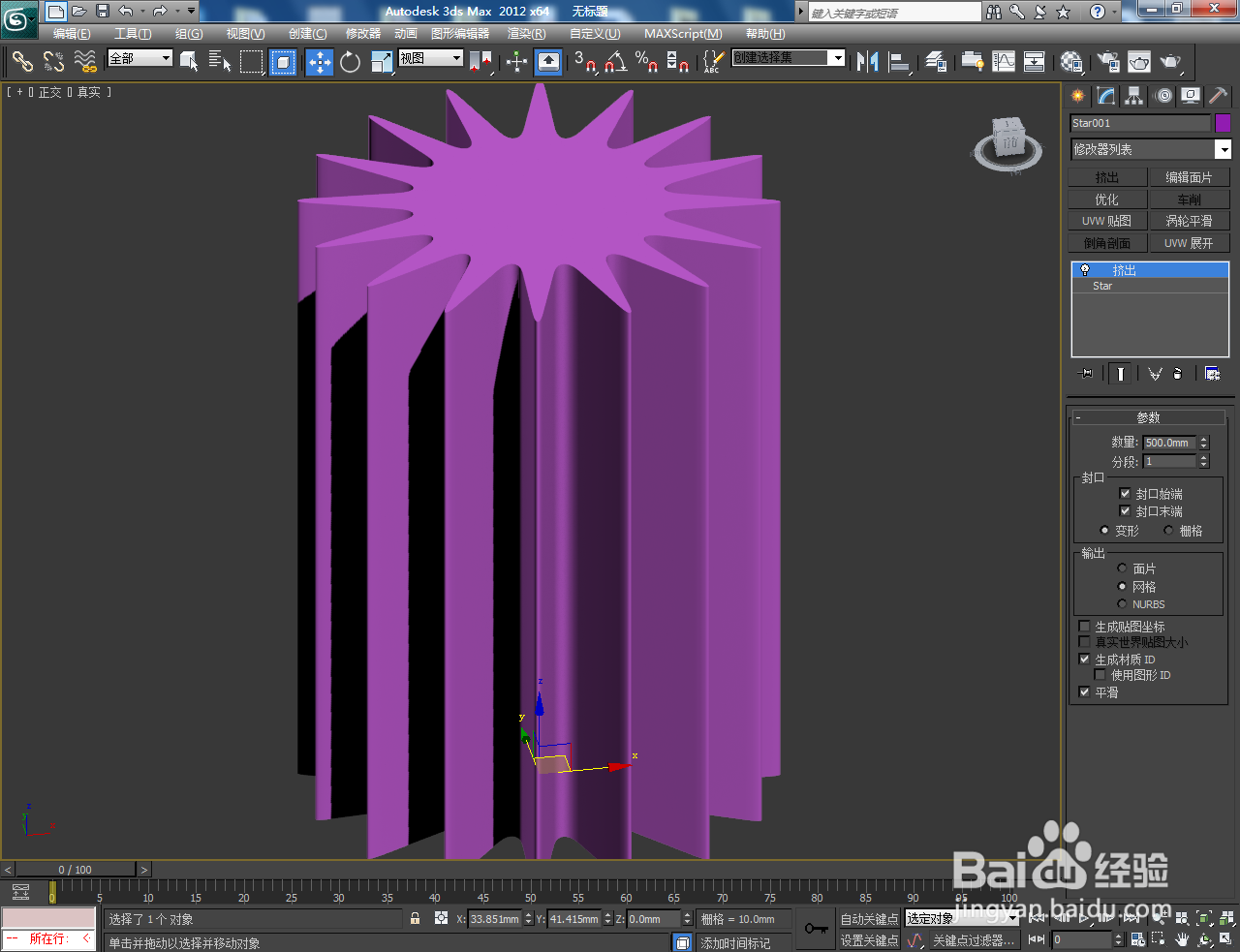Open the 全部 selection filter dropdown
Viewport: 1240px width, 952px height.
pyautogui.click(x=140, y=58)
